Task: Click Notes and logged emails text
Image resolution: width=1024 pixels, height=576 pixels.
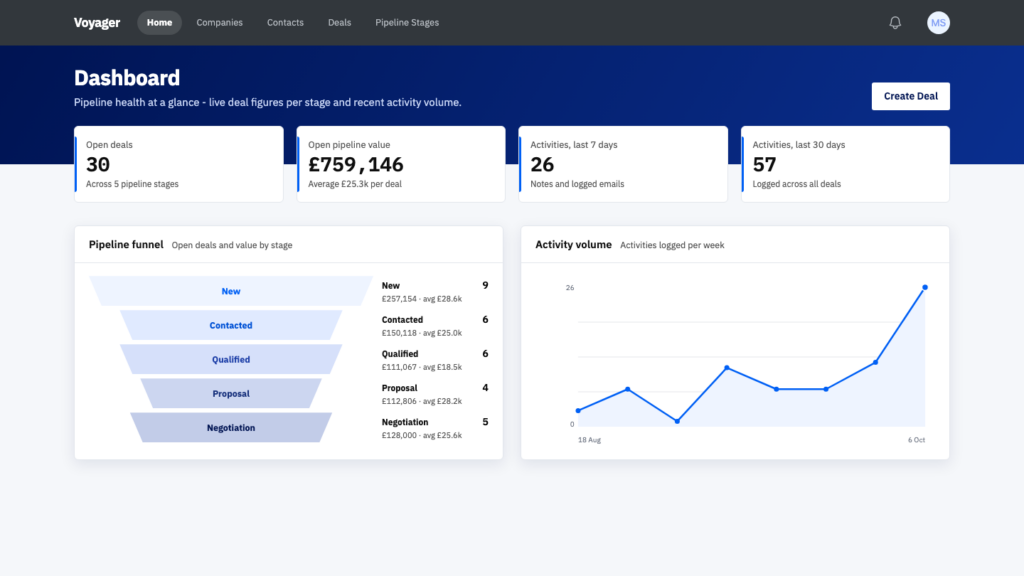Action: 577,184
